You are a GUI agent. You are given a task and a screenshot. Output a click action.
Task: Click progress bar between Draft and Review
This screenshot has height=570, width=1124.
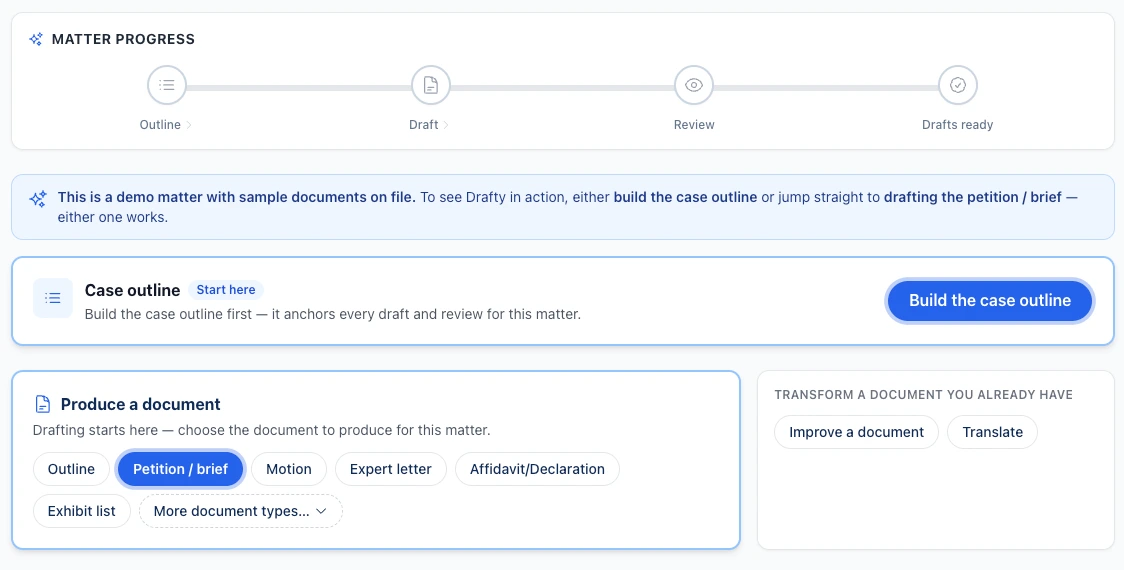point(562,87)
